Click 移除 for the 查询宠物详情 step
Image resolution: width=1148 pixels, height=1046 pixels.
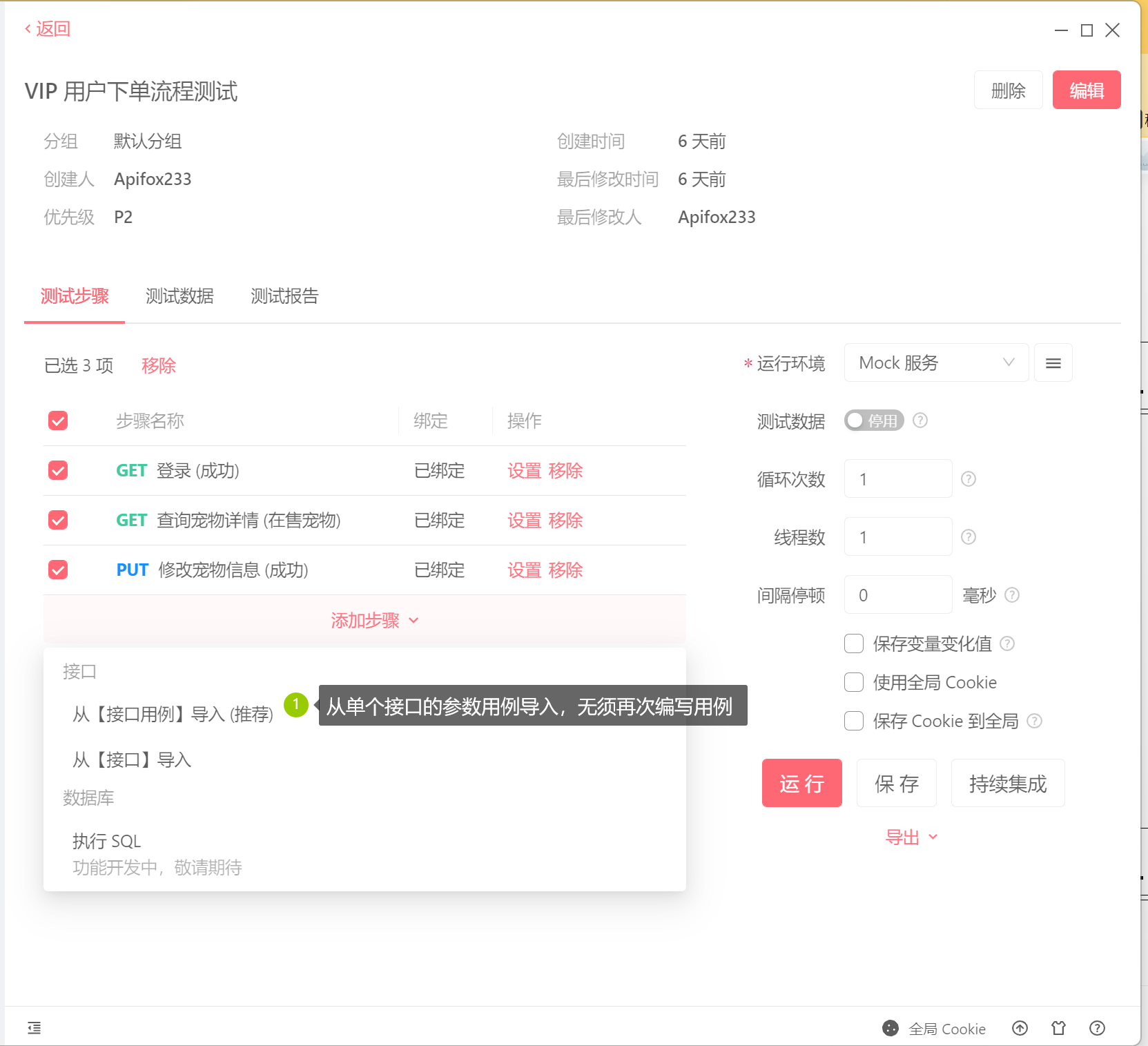565,521
